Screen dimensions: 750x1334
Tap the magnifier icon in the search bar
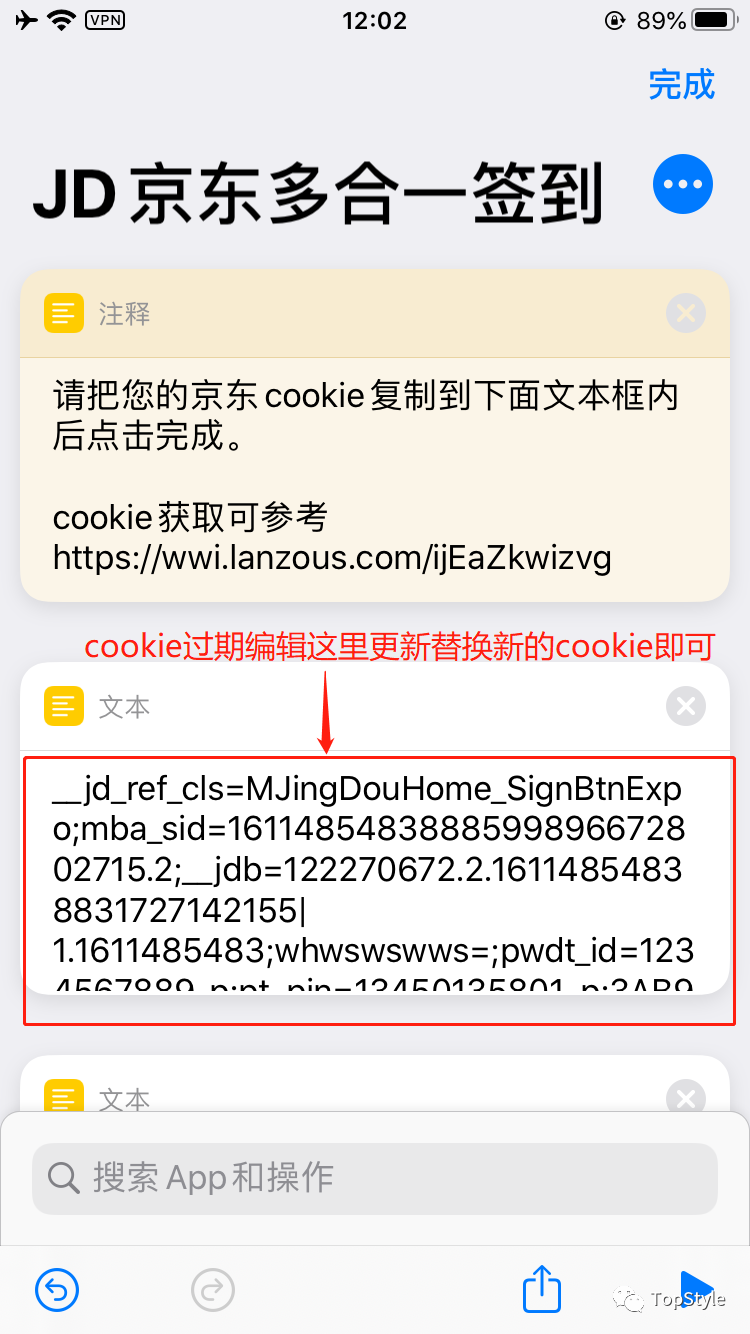click(x=64, y=1178)
